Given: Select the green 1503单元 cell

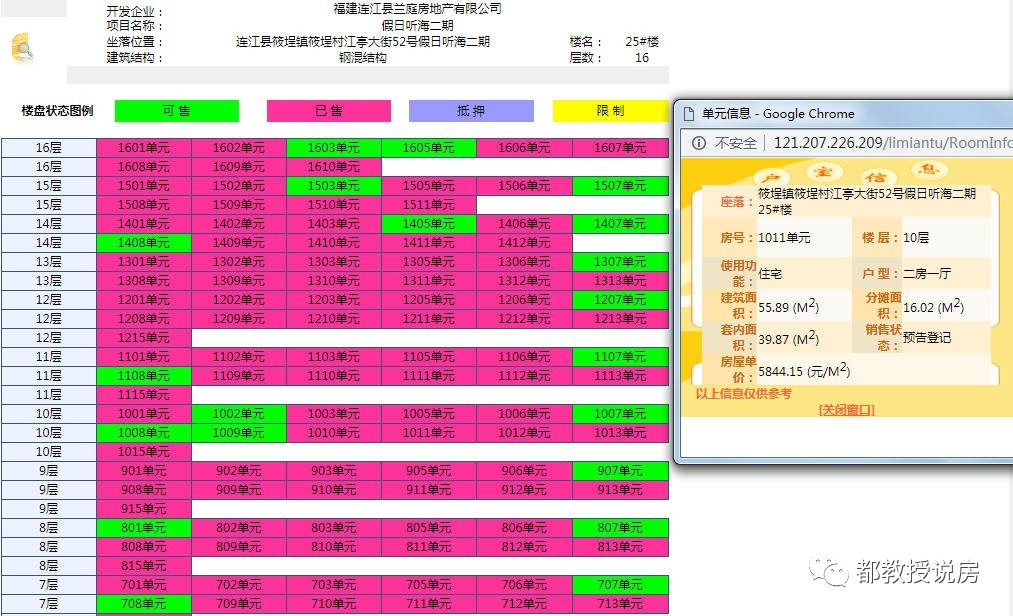Looking at the screenshot, I should coord(329,185).
